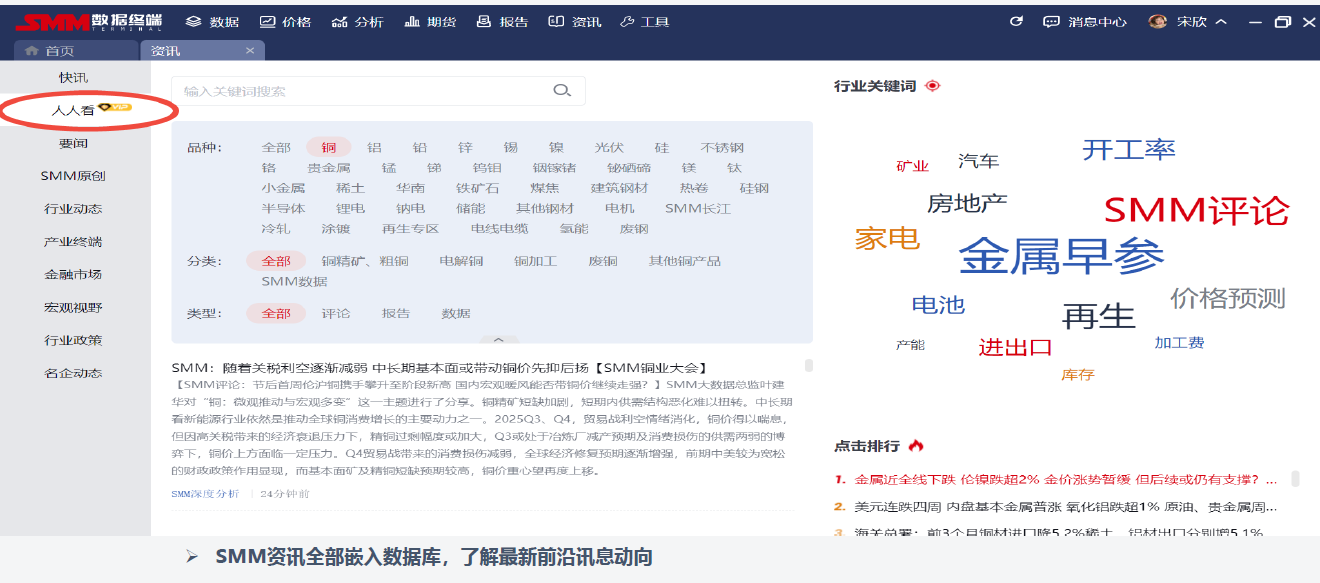Select the 镍 variety filter
The width and height of the screenshot is (1320, 583).
(x=555, y=148)
